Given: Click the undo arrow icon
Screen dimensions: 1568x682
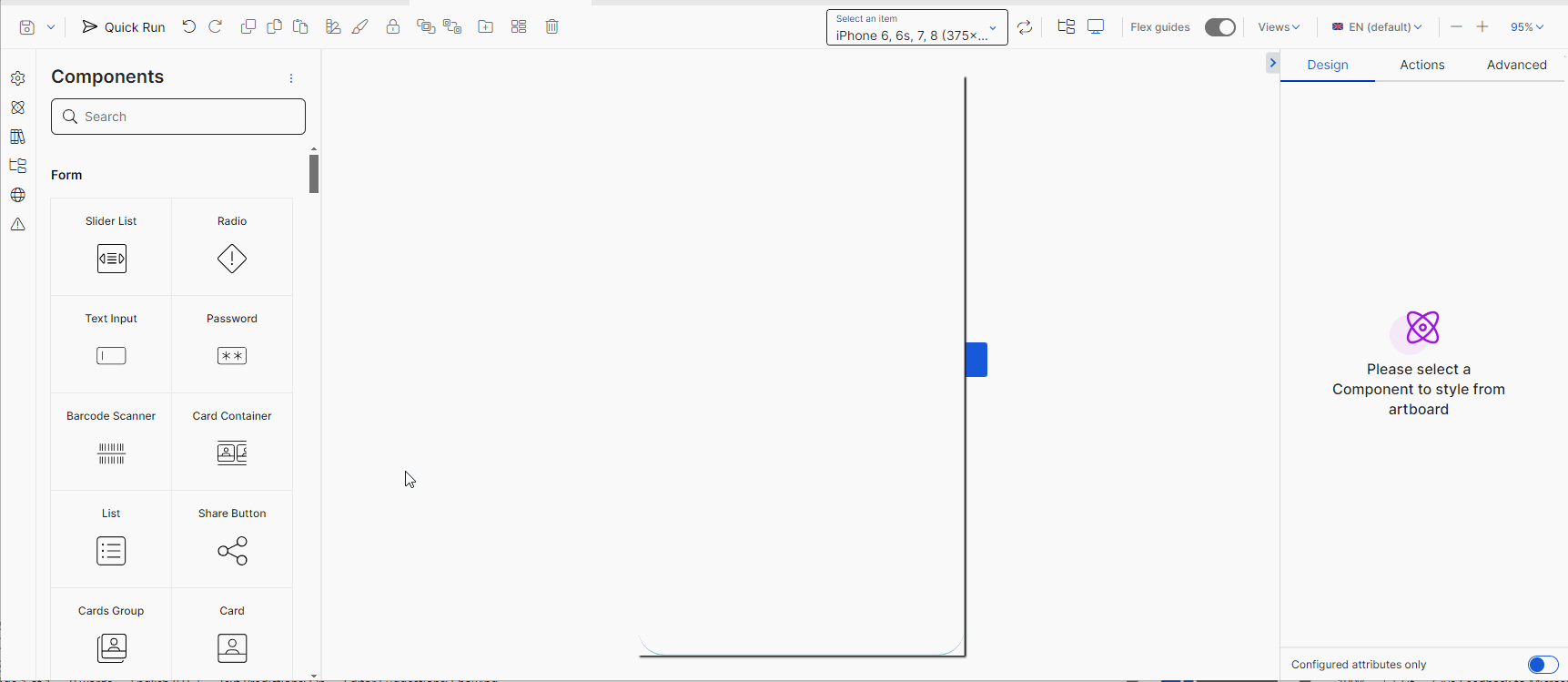Looking at the screenshot, I should pyautogui.click(x=189, y=26).
